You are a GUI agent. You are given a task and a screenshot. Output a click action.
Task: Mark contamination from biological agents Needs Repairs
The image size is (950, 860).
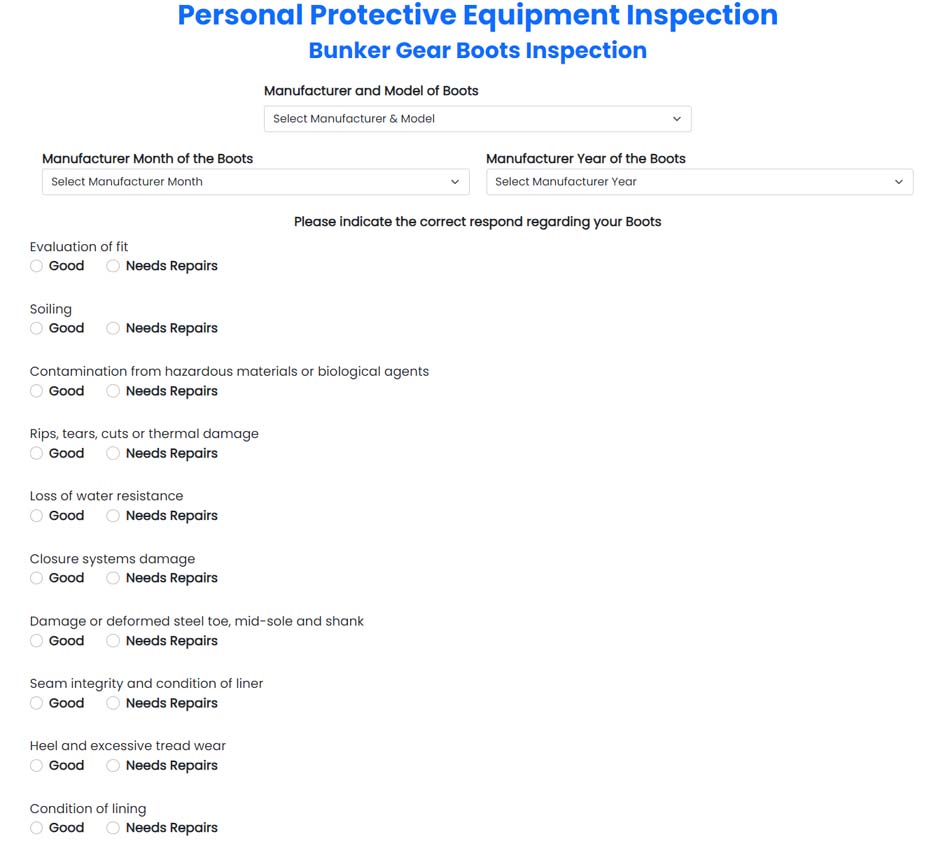click(113, 390)
